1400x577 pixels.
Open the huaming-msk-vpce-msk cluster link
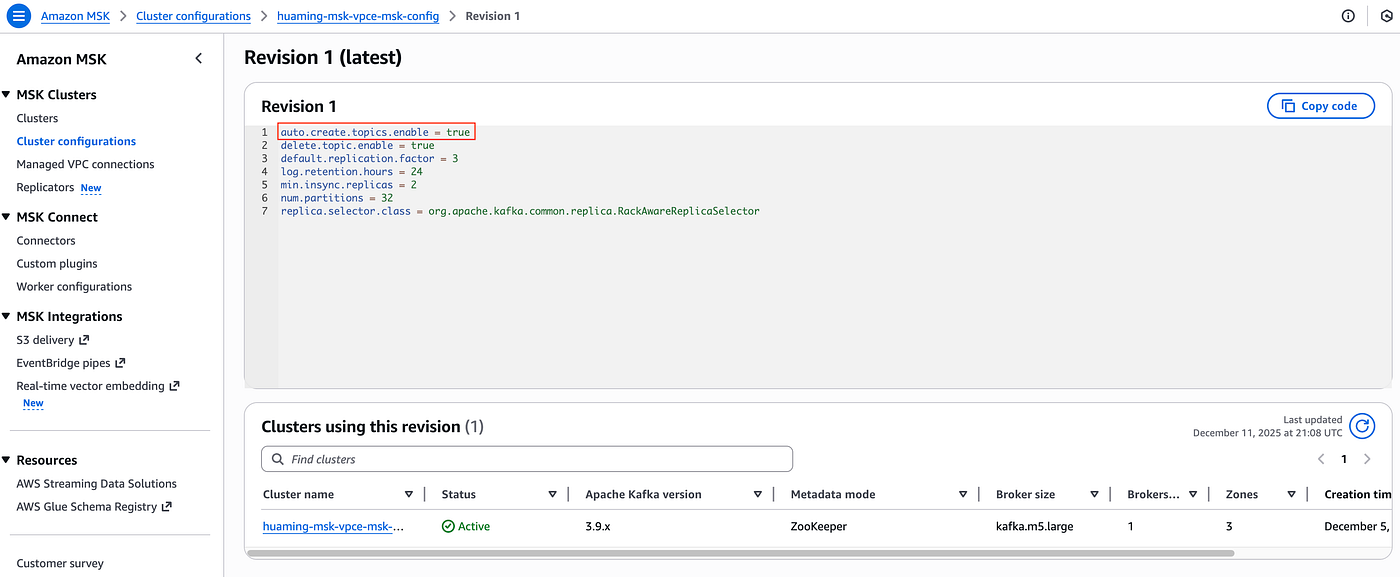click(x=334, y=526)
